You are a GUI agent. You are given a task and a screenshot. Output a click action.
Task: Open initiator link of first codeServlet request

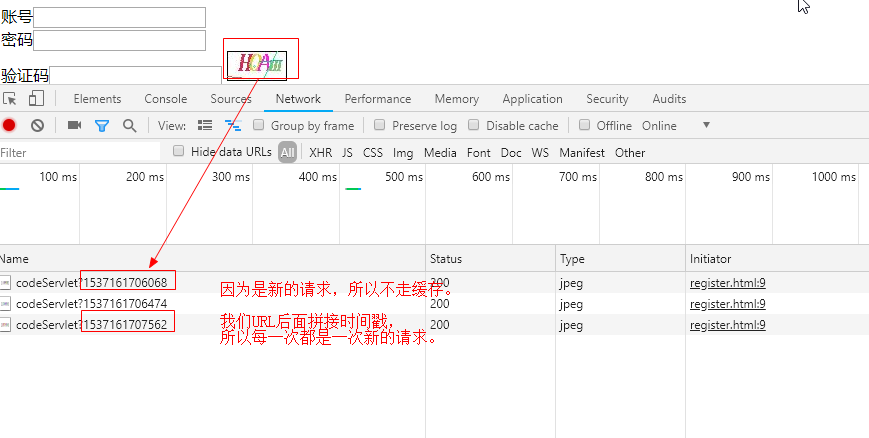pos(728,283)
